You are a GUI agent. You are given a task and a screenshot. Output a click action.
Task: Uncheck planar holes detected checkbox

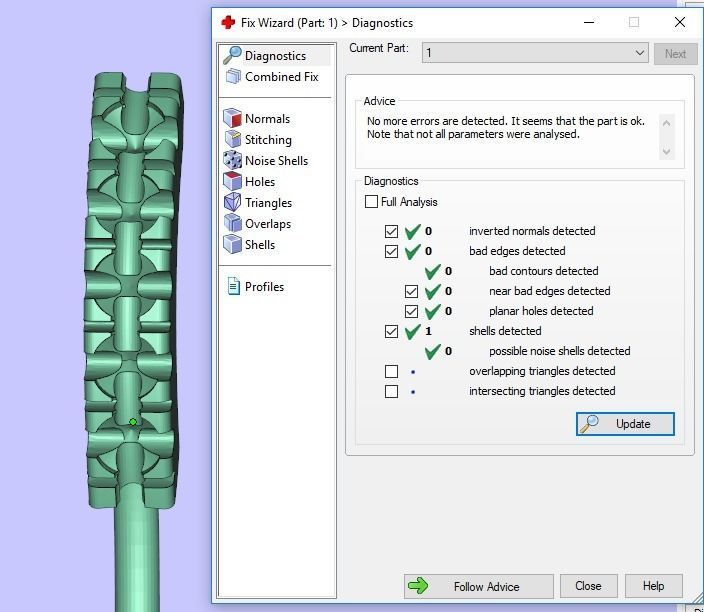coord(411,311)
